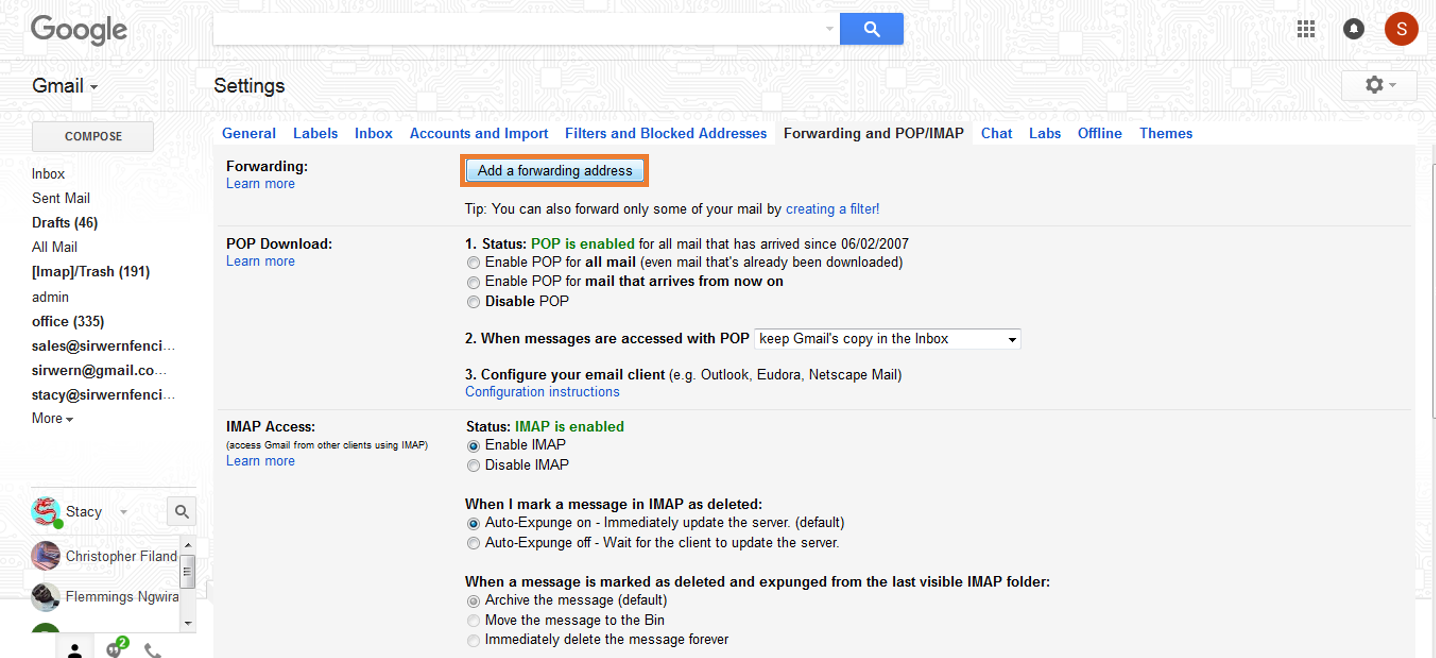Click Add a forwarding address
Image resolution: width=1436 pixels, height=658 pixels.
554,170
